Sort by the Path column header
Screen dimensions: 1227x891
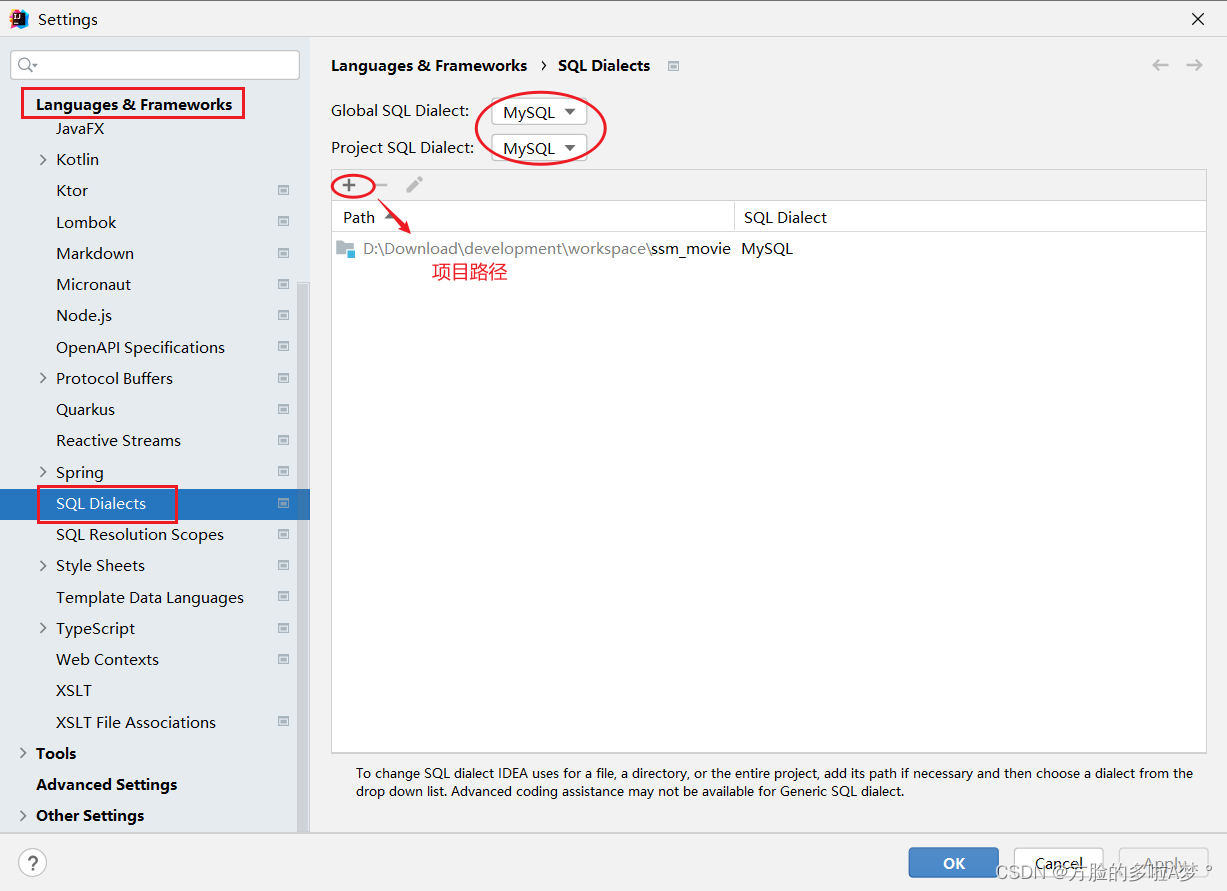pos(533,217)
